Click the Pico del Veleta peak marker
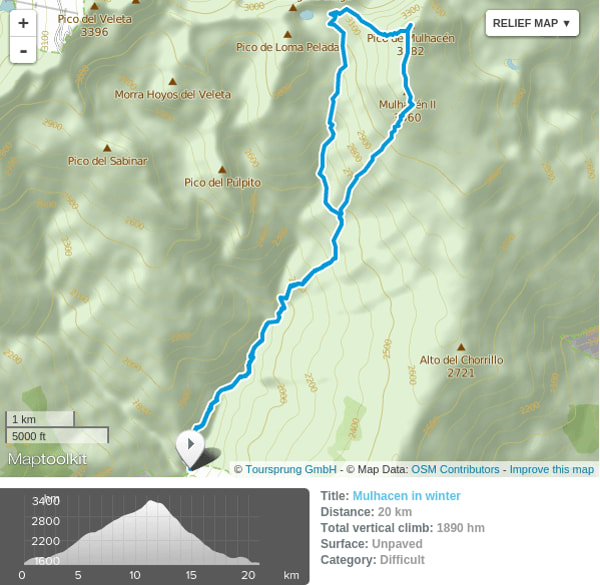Image resolution: width=600 pixels, height=585 pixels. pos(95,7)
